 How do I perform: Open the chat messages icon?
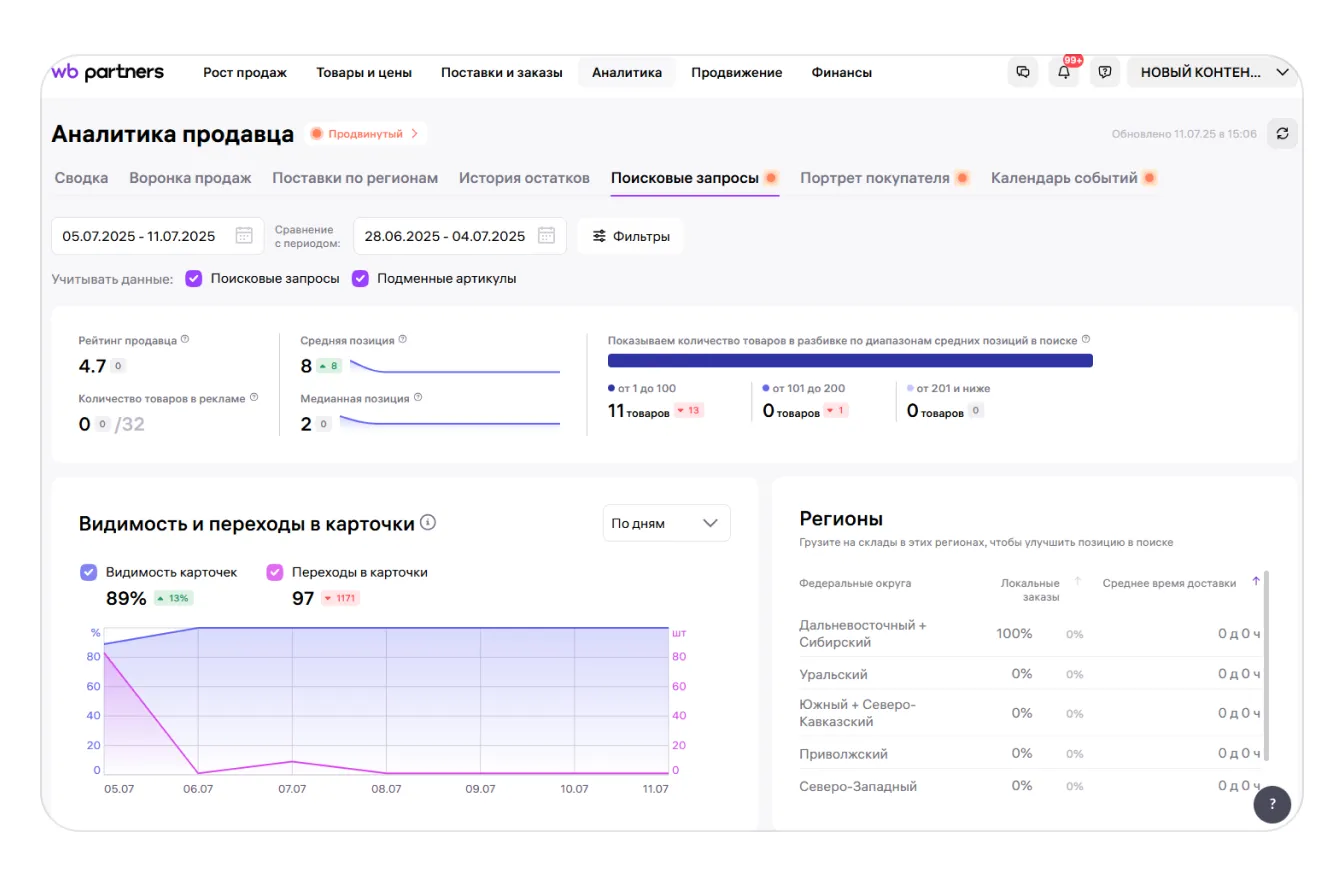pos(1022,72)
